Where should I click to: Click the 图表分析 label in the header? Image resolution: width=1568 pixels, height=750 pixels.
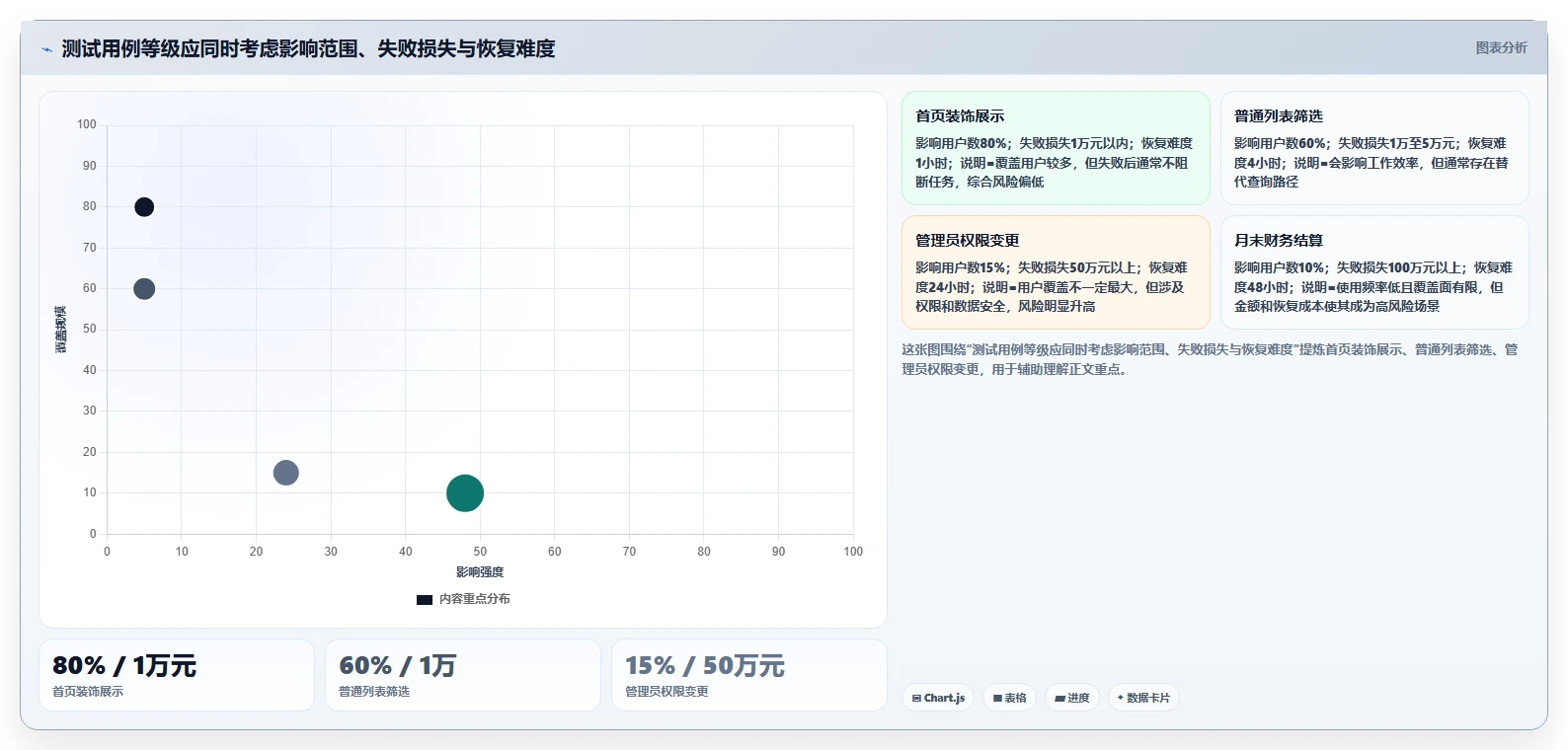coord(1501,47)
